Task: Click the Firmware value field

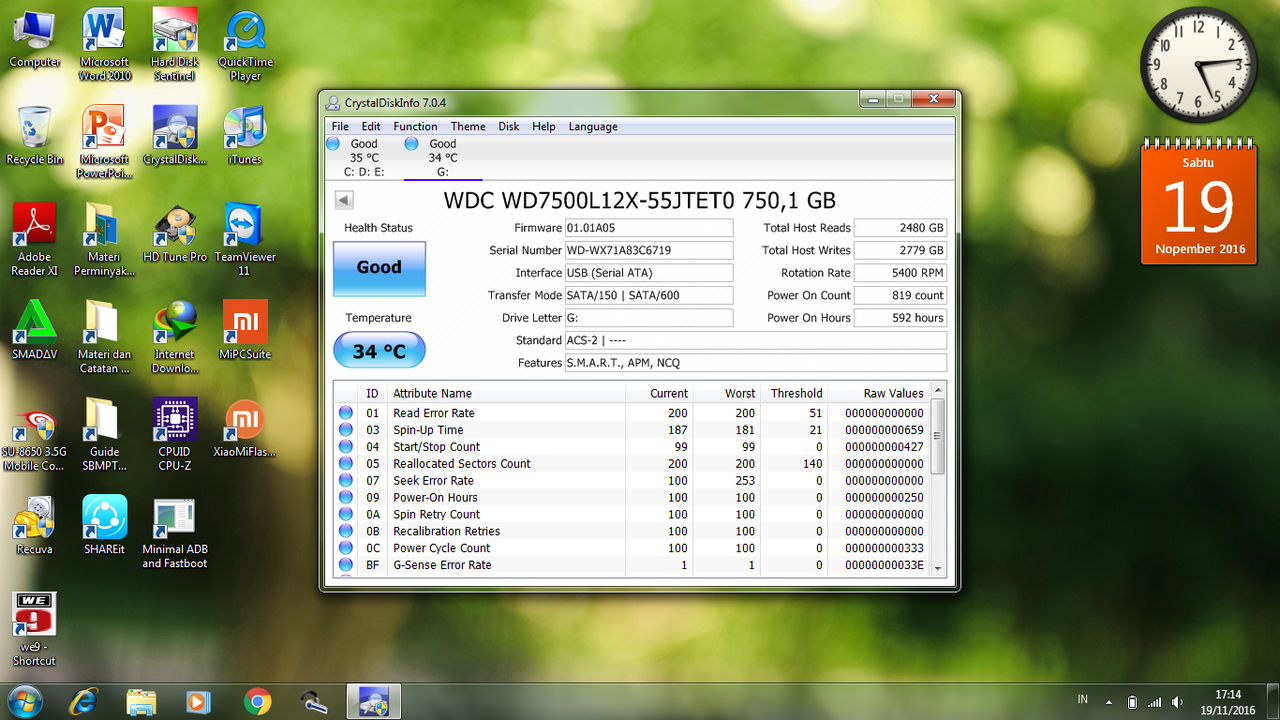Action: point(649,228)
